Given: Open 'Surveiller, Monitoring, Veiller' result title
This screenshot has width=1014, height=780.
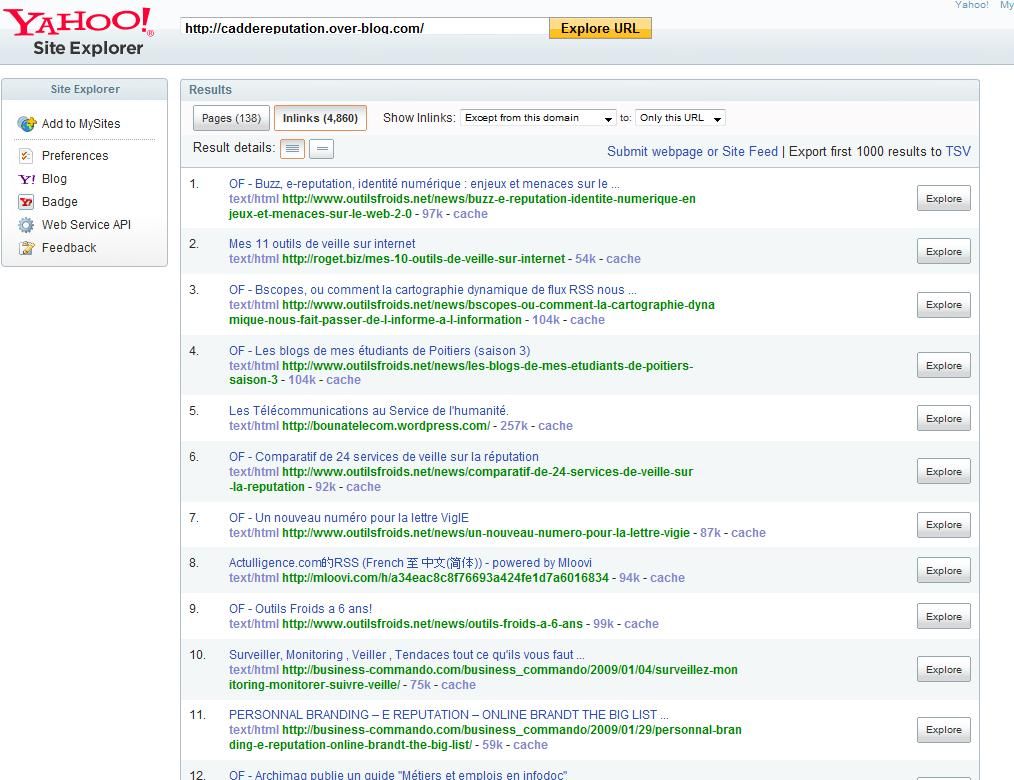Looking at the screenshot, I should (407, 655).
